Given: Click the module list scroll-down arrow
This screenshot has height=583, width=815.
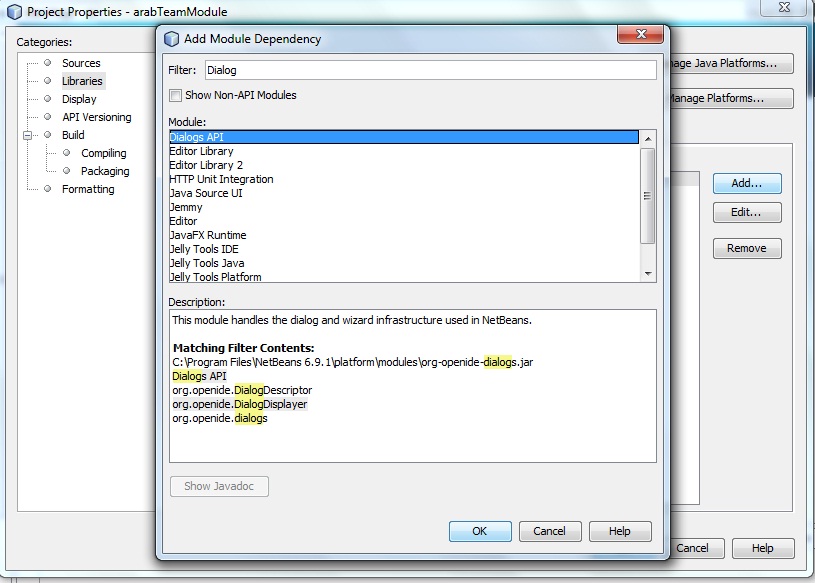Looking at the screenshot, I should (x=648, y=274).
